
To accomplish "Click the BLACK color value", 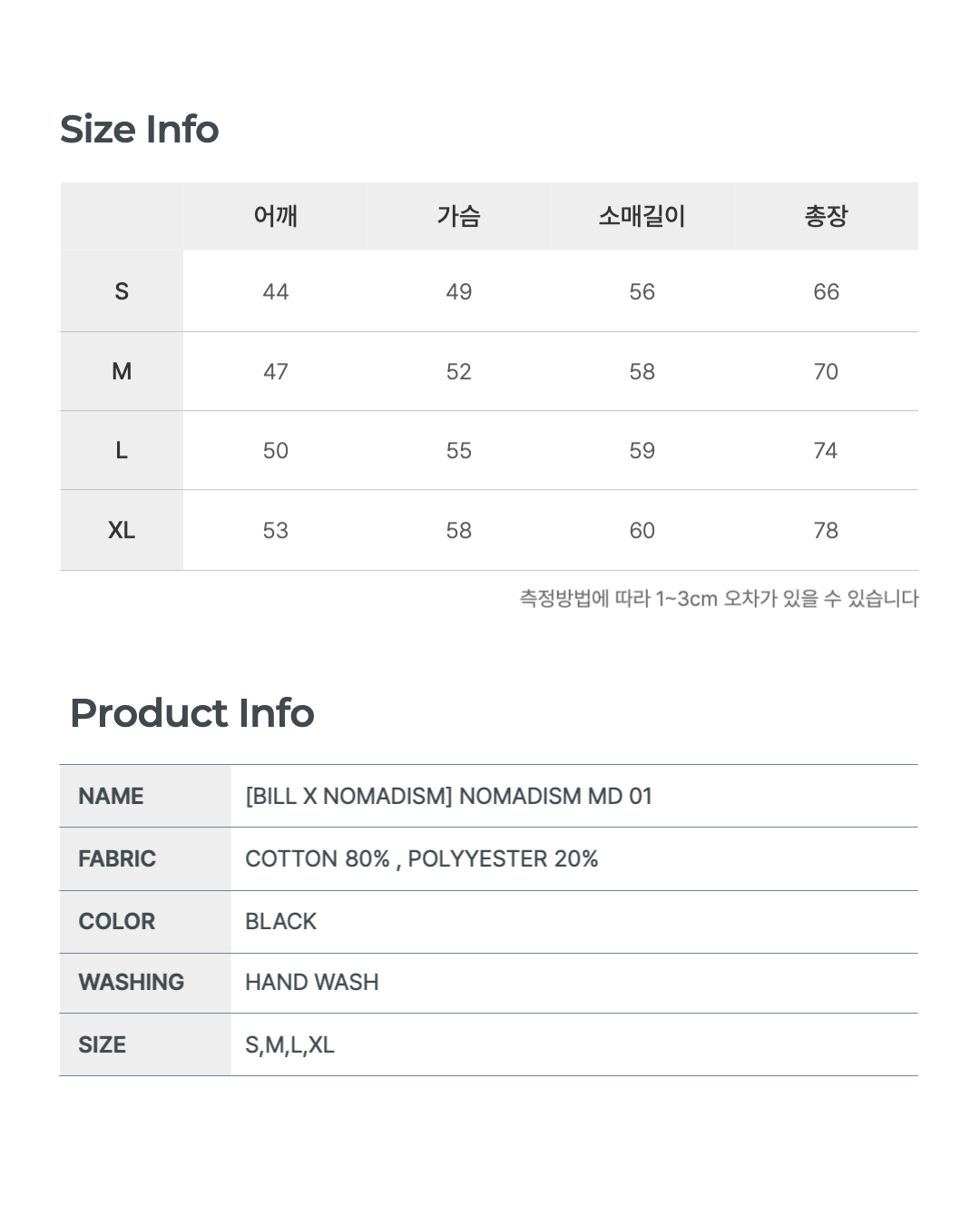I will click(281, 921).
